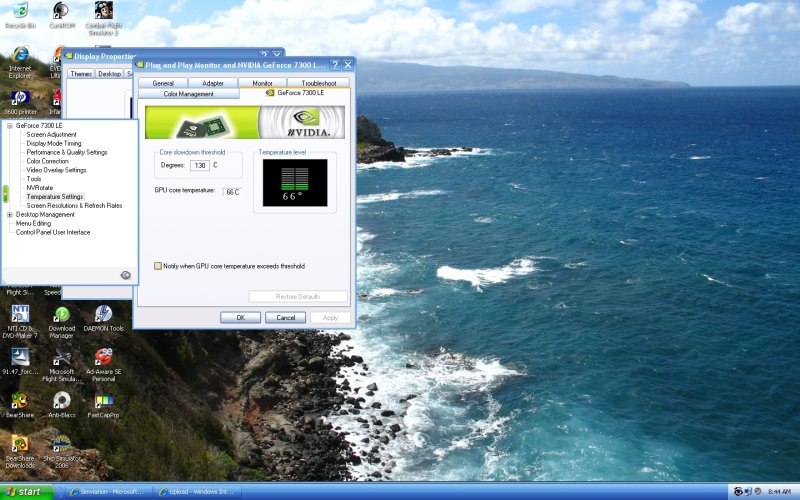Switch to the Adapter tab
Screen dimensions: 800x500
(213, 83)
